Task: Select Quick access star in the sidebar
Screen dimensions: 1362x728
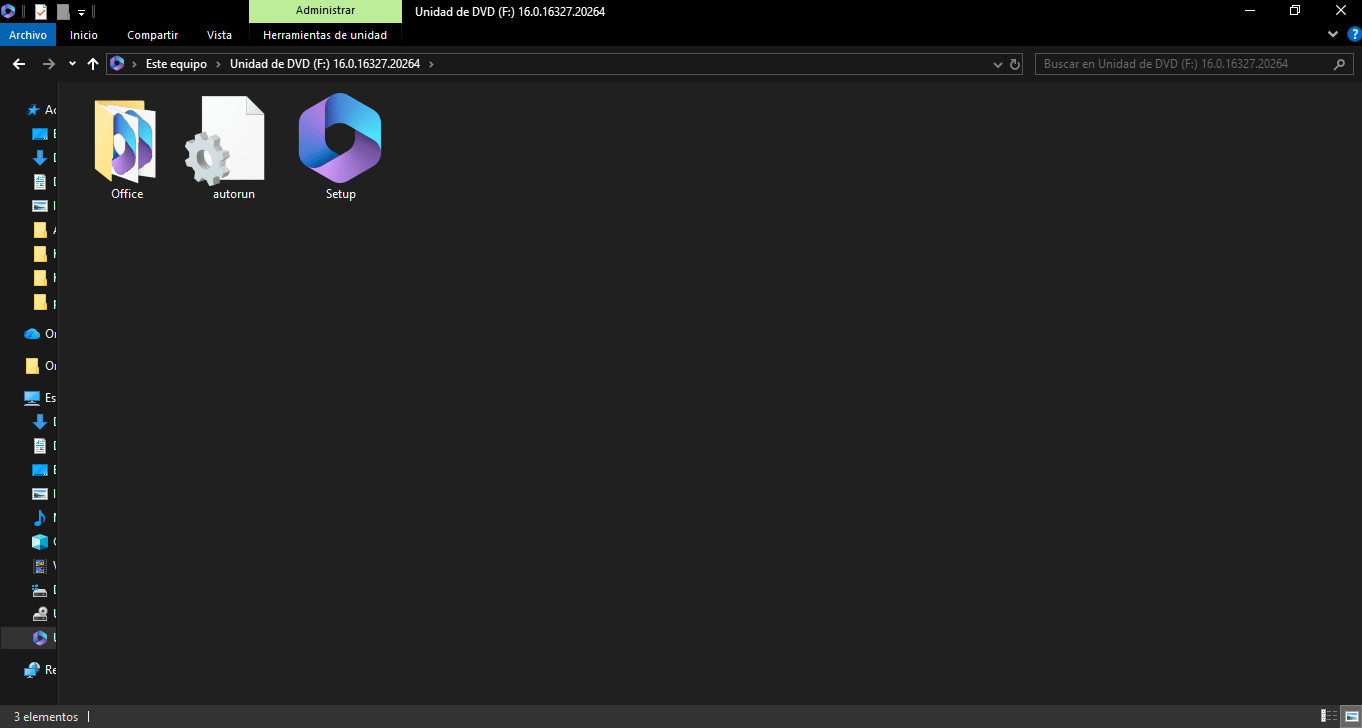Action: point(33,110)
